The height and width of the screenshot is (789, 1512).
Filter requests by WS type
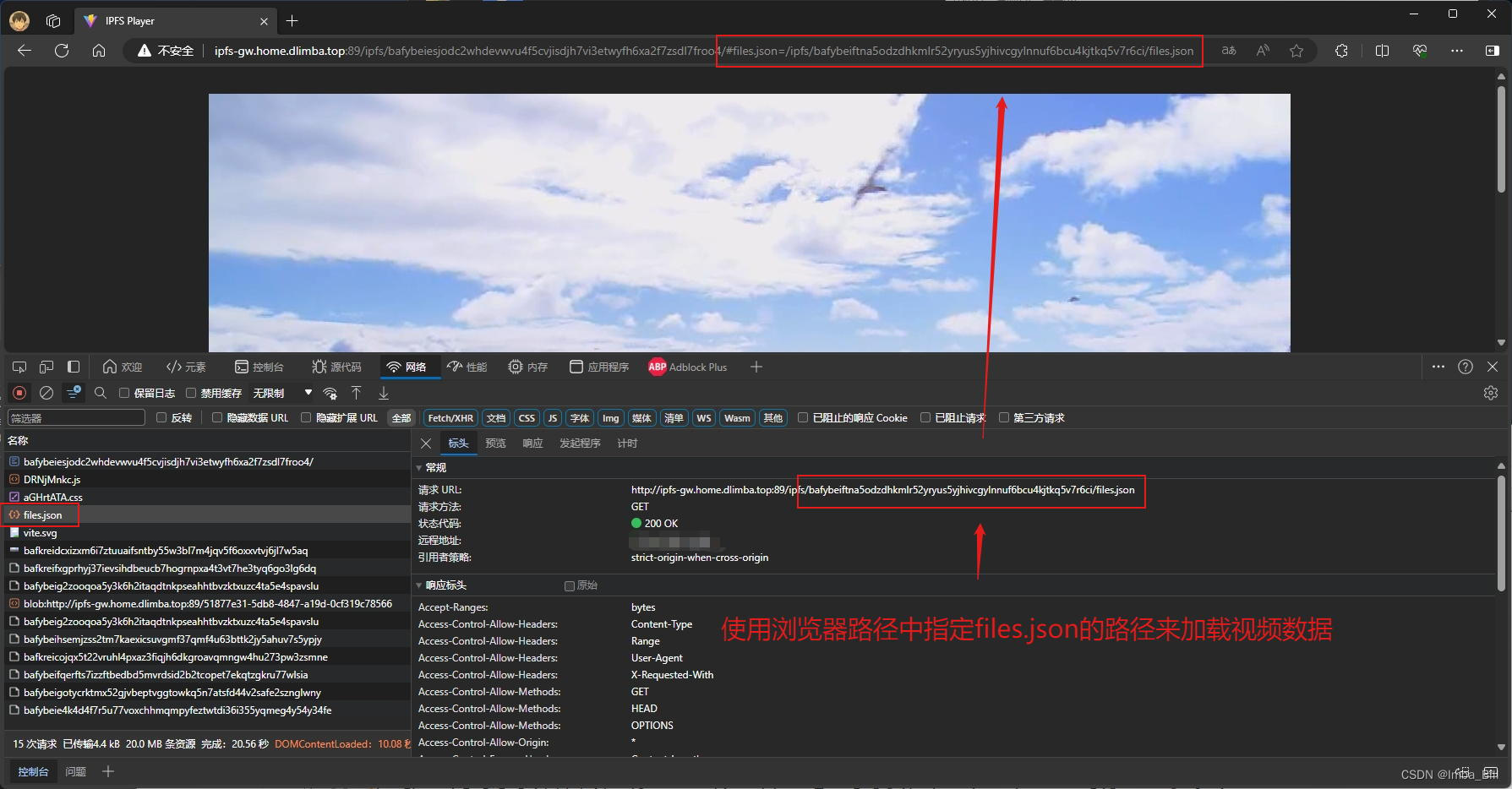[703, 417]
